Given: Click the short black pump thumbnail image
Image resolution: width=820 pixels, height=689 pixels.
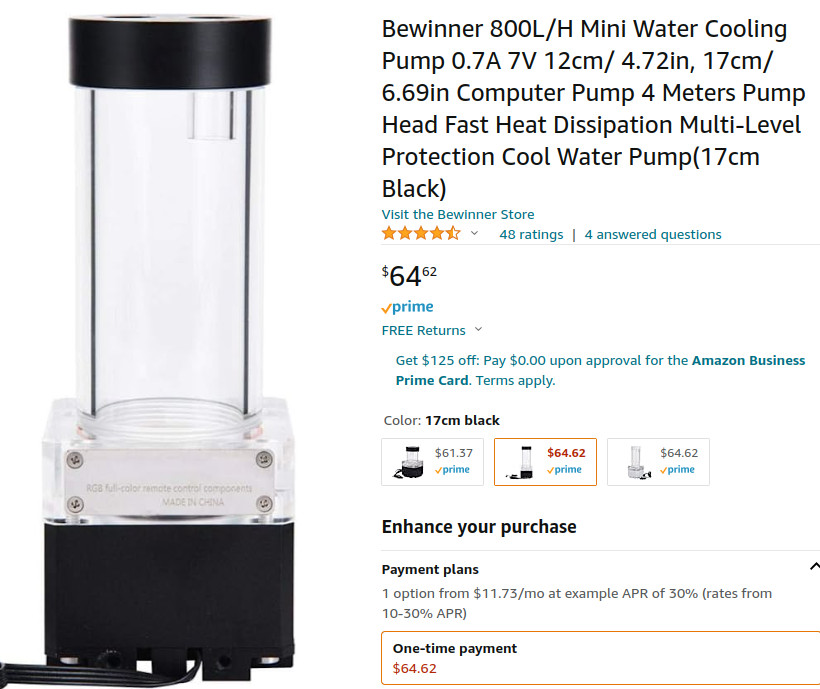Looking at the screenshot, I should click(x=409, y=462).
